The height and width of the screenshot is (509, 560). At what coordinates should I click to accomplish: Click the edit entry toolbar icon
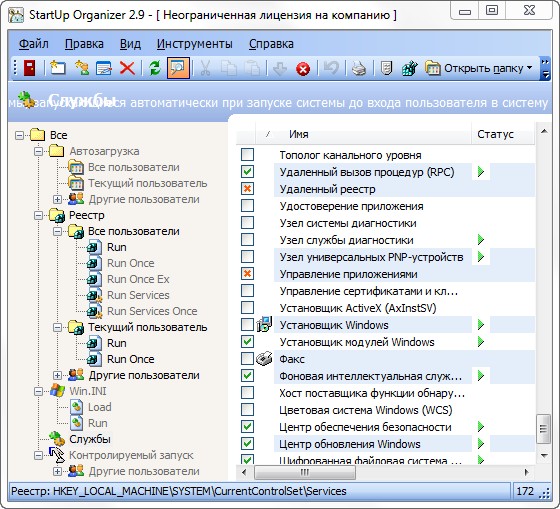(x=104, y=68)
